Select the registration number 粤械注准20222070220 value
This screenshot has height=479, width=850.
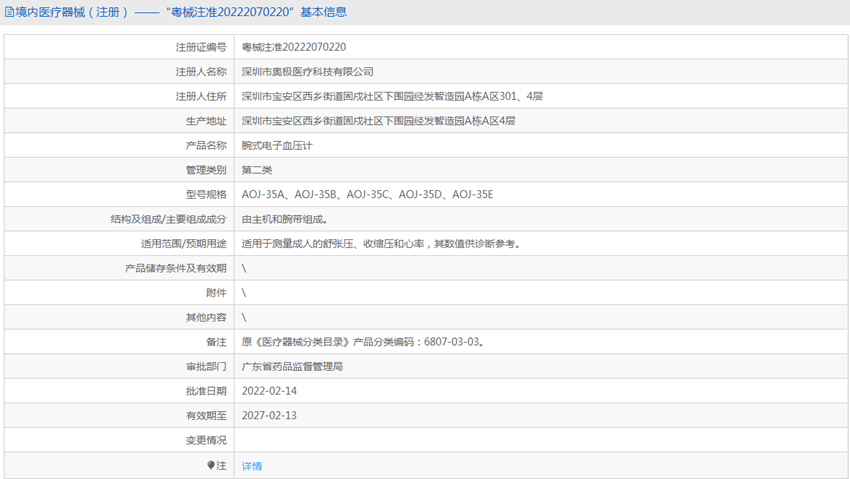[293, 47]
